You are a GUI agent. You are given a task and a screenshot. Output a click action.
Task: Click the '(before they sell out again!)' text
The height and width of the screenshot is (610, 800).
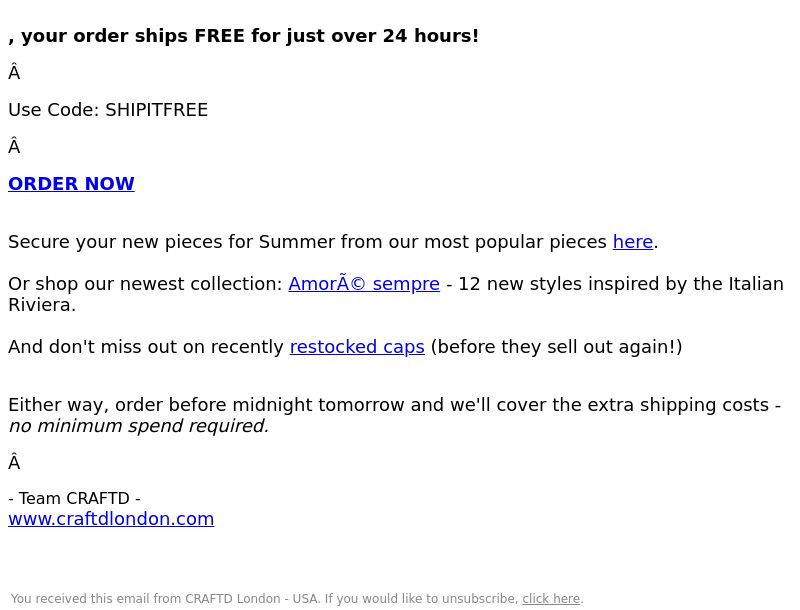(x=557, y=347)
